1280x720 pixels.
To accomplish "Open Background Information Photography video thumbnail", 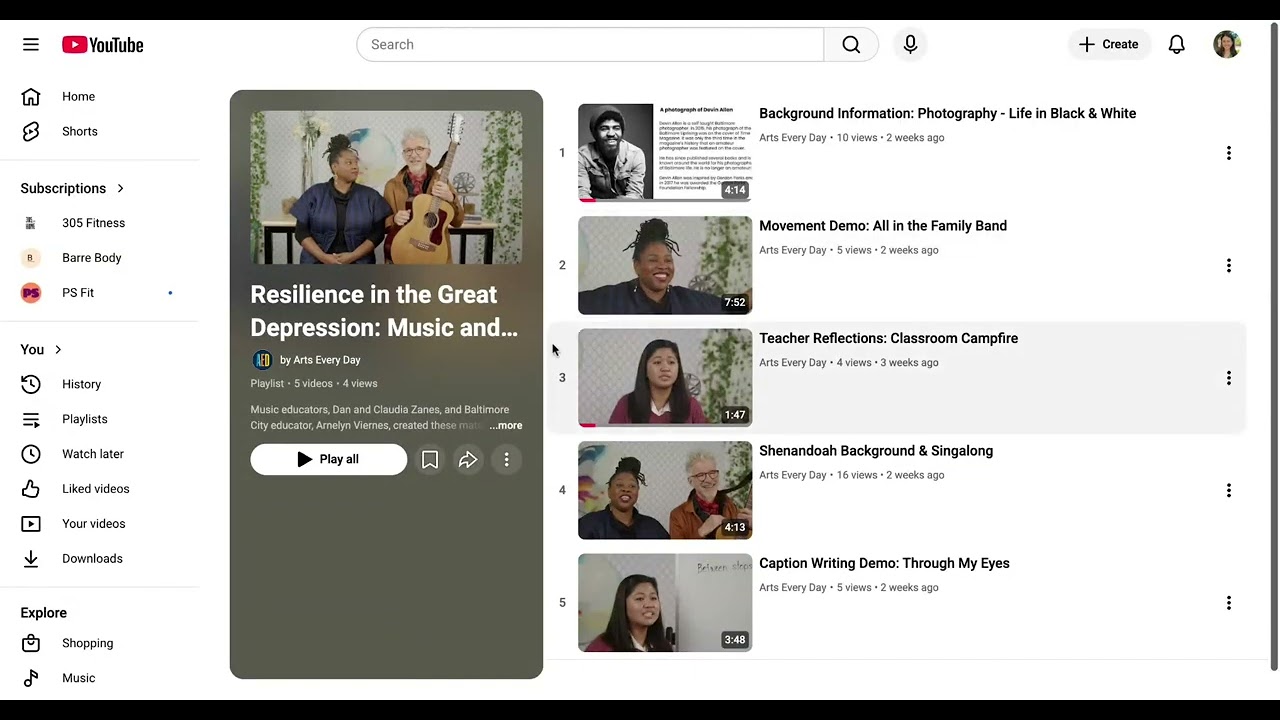I will click(665, 153).
